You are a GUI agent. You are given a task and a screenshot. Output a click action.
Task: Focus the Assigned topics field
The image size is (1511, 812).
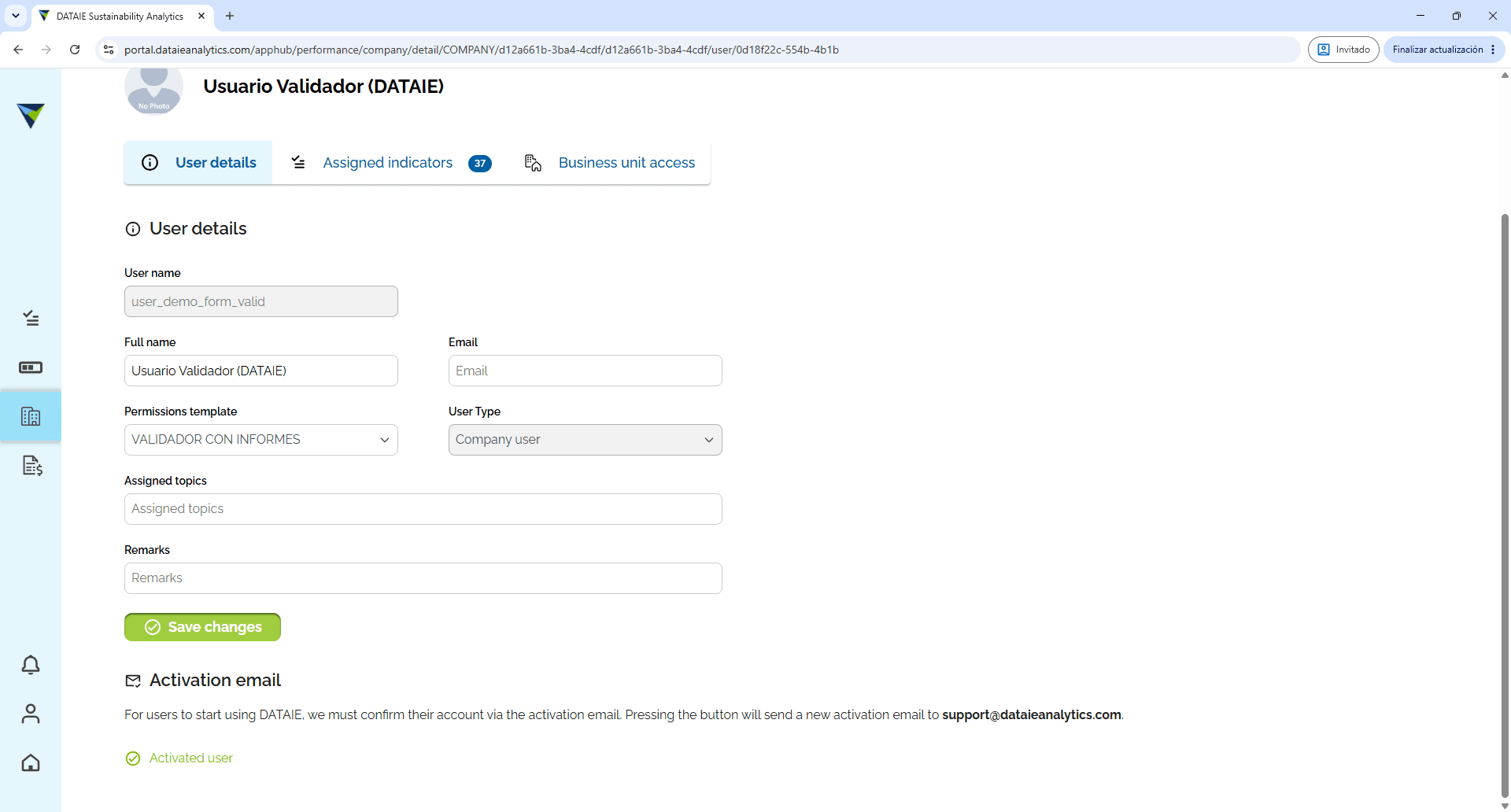click(423, 509)
